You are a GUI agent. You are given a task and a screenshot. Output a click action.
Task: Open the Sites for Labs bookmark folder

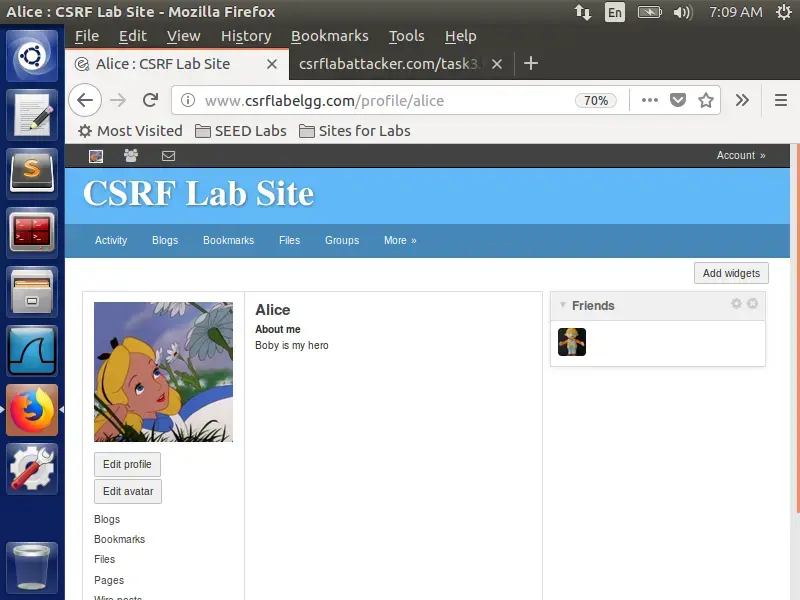[355, 131]
